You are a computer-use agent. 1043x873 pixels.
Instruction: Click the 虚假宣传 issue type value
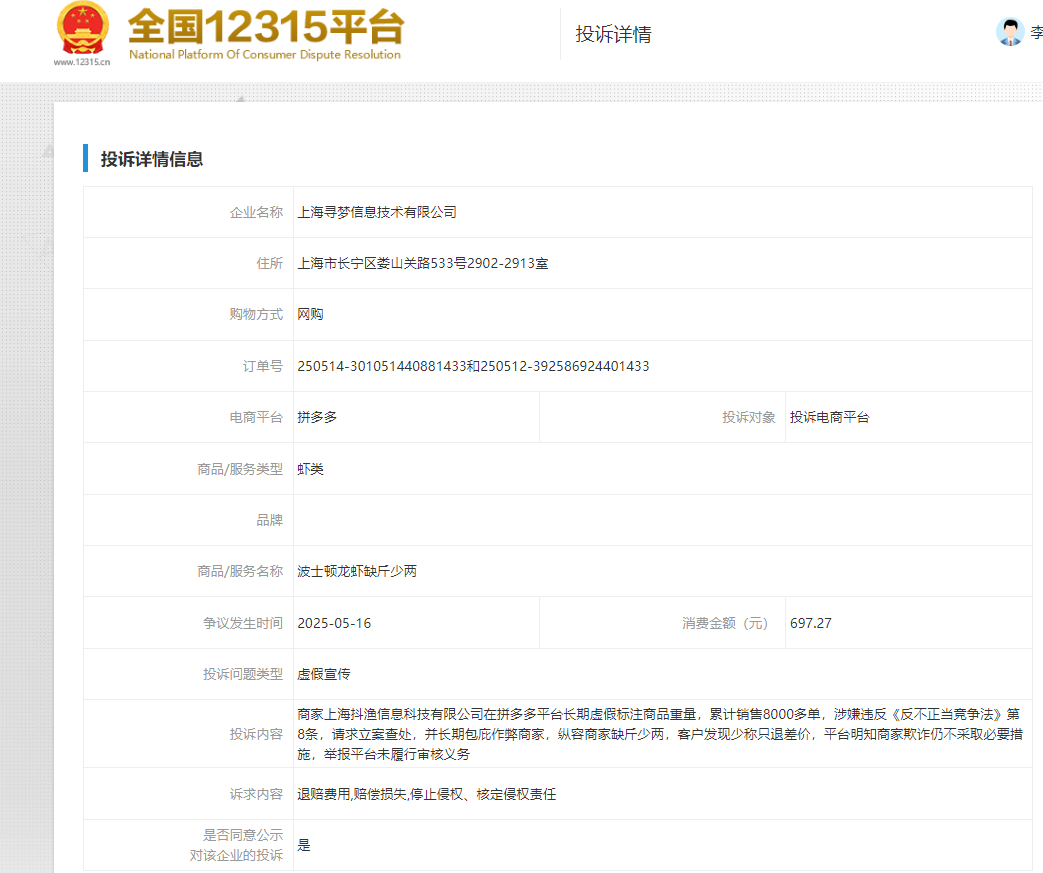(323, 675)
